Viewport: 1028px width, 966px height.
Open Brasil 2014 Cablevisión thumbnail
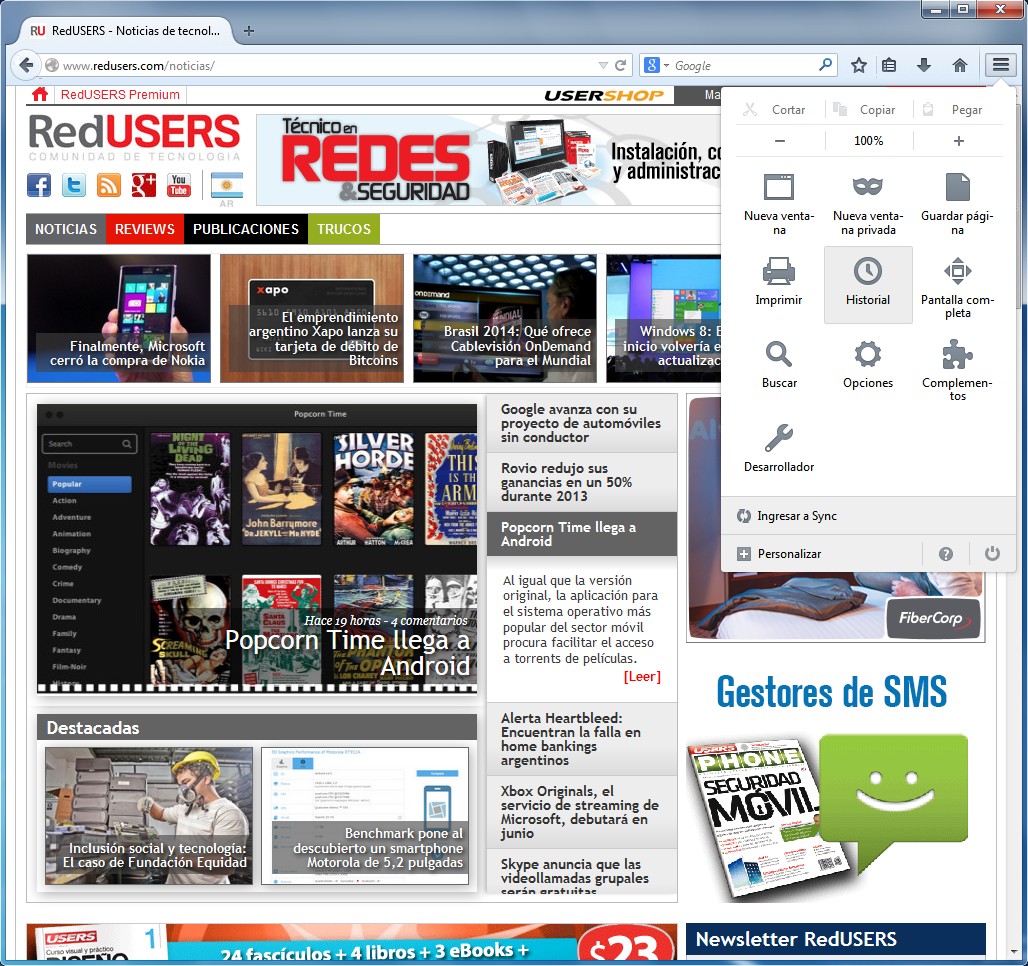505,318
